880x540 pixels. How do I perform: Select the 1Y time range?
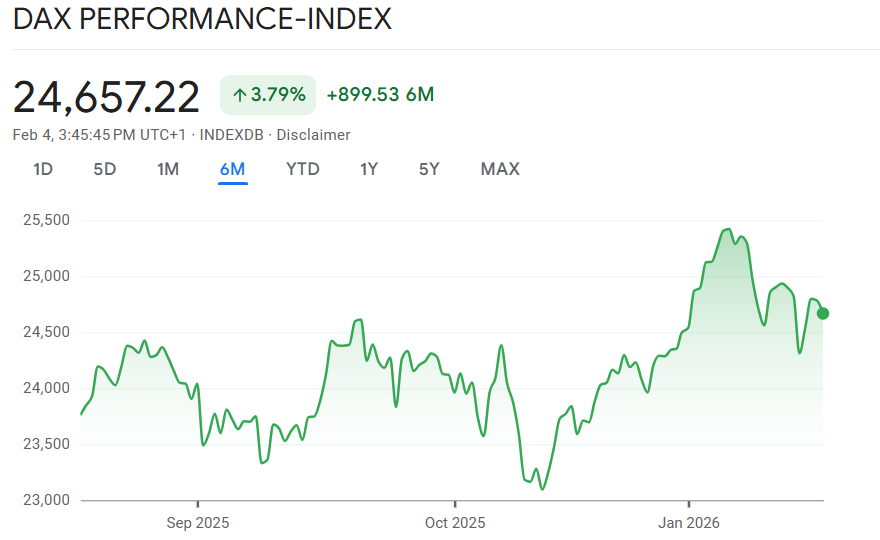click(x=369, y=169)
